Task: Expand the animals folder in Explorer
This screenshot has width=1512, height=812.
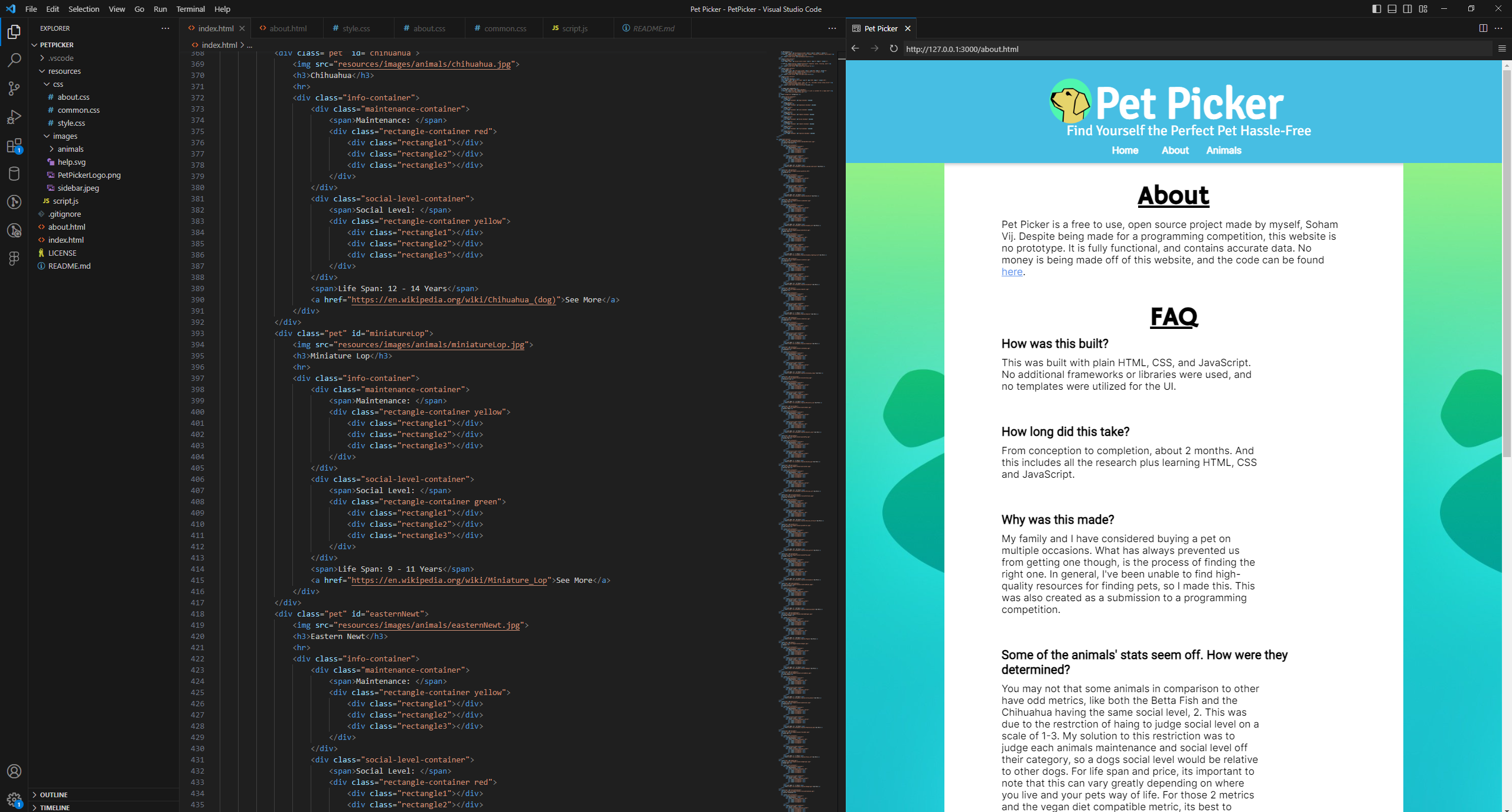Action: 70,149
